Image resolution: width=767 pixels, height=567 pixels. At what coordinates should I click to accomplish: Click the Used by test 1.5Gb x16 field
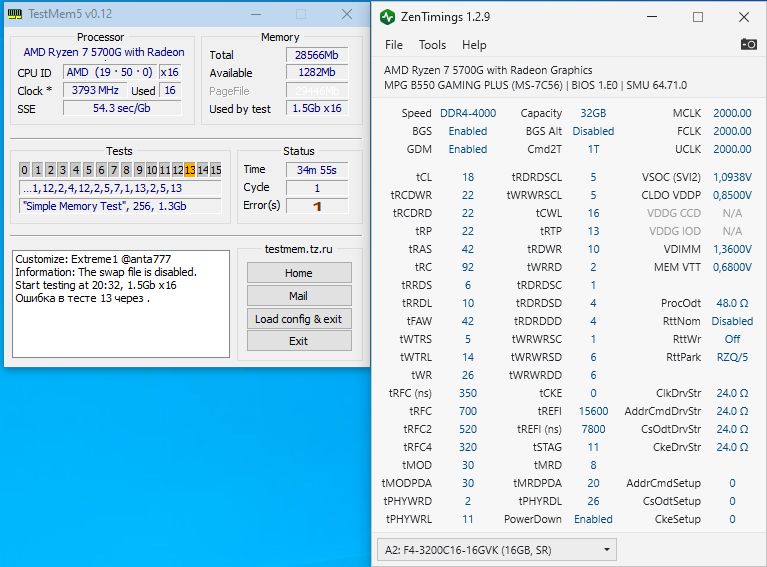[x=317, y=108]
